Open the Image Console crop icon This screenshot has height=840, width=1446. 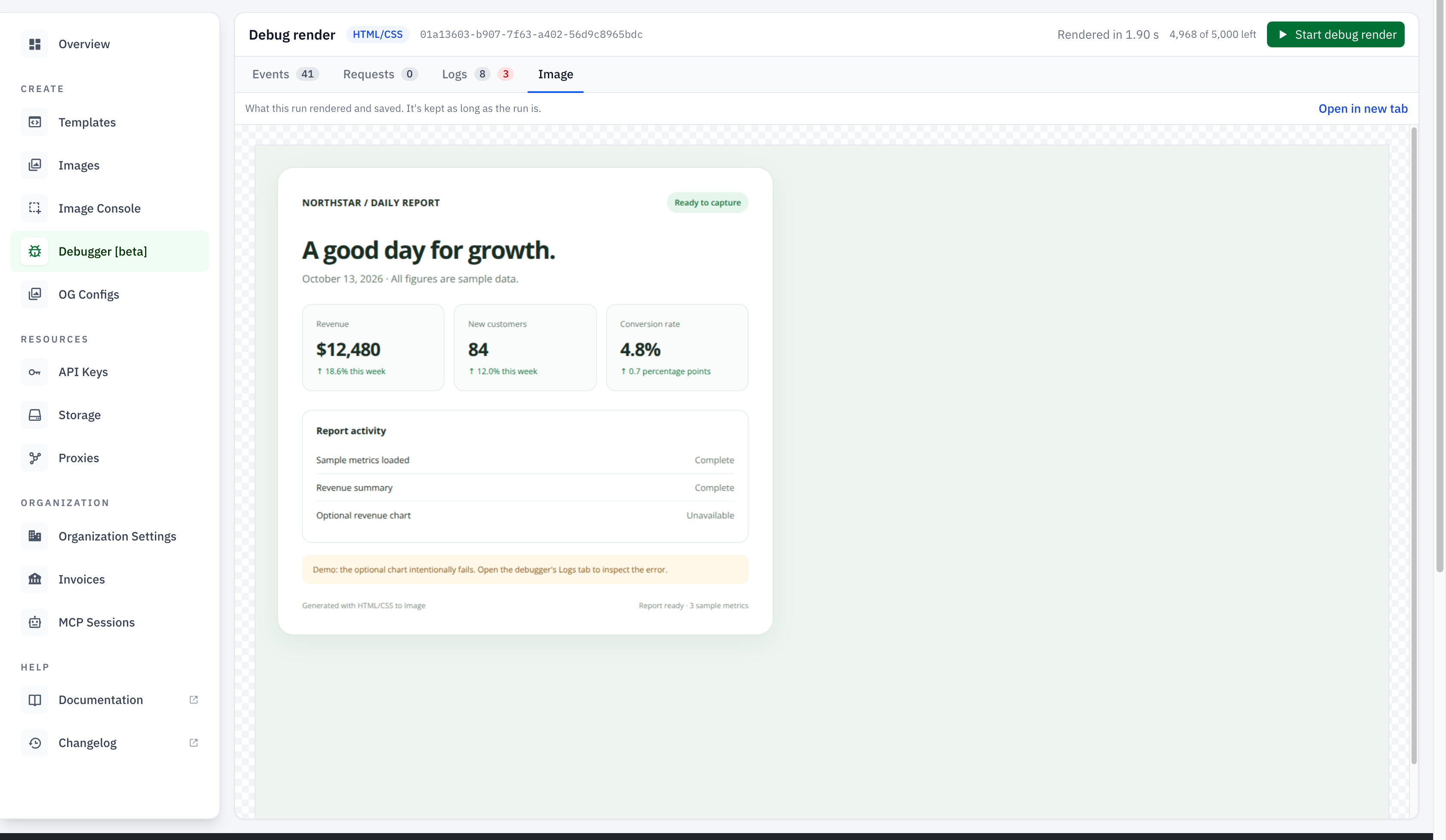[x=34, y=208]
